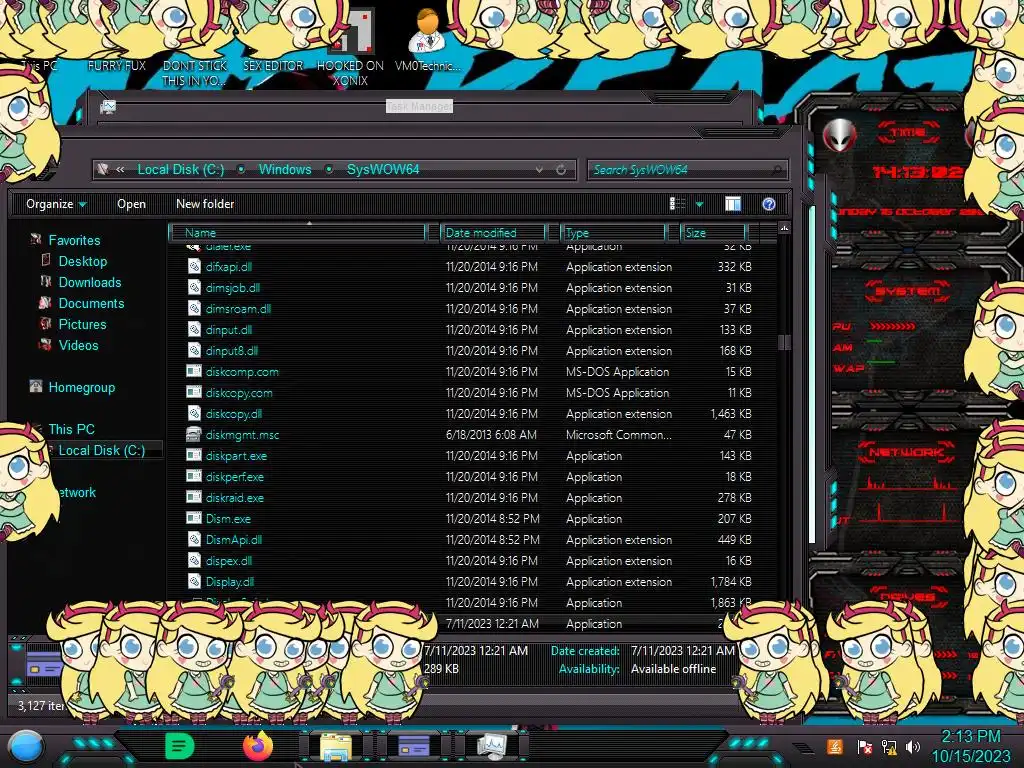The image size is (1024, 768).
Task: Click the dispex.dll file icon
Action: tap(194, 560)
